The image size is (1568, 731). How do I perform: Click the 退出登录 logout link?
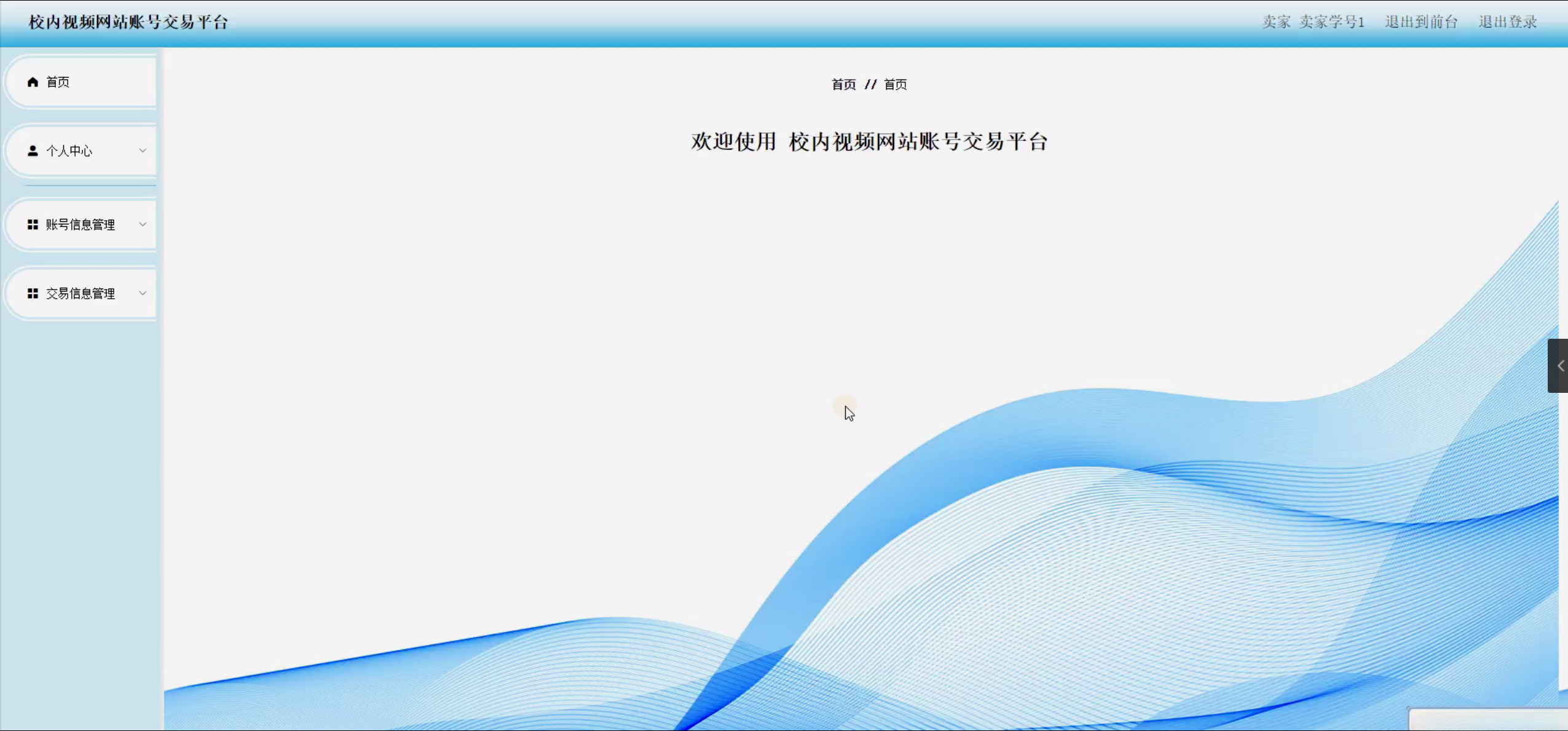(1507, 22)
